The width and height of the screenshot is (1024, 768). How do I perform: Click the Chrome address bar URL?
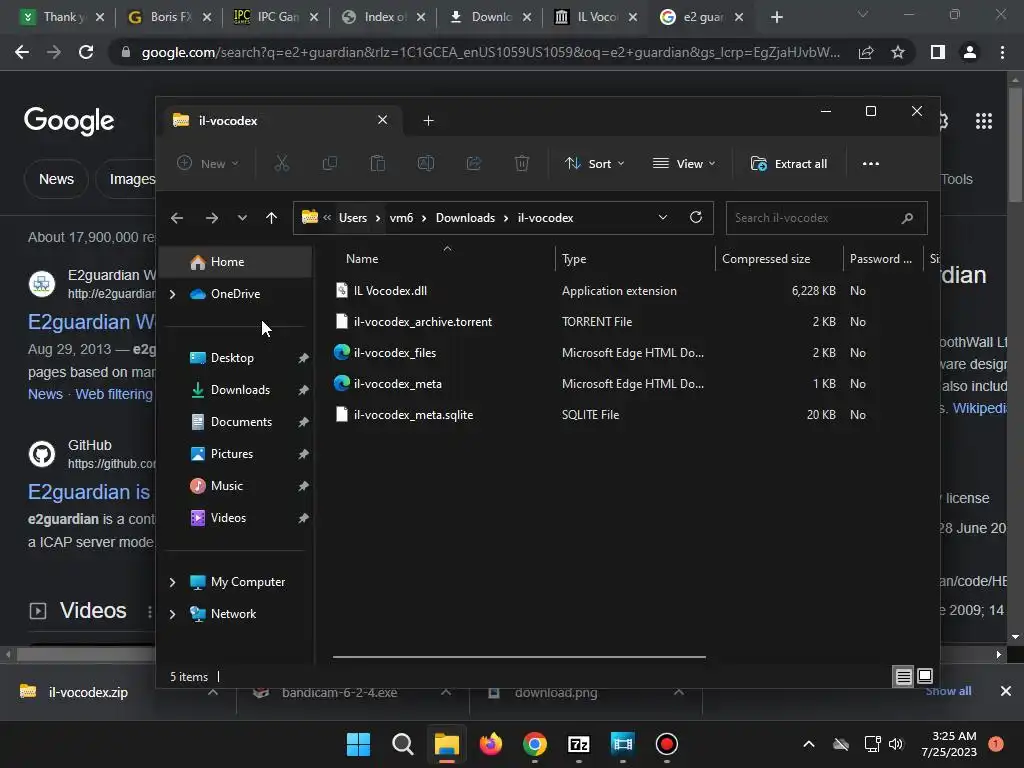490,52
